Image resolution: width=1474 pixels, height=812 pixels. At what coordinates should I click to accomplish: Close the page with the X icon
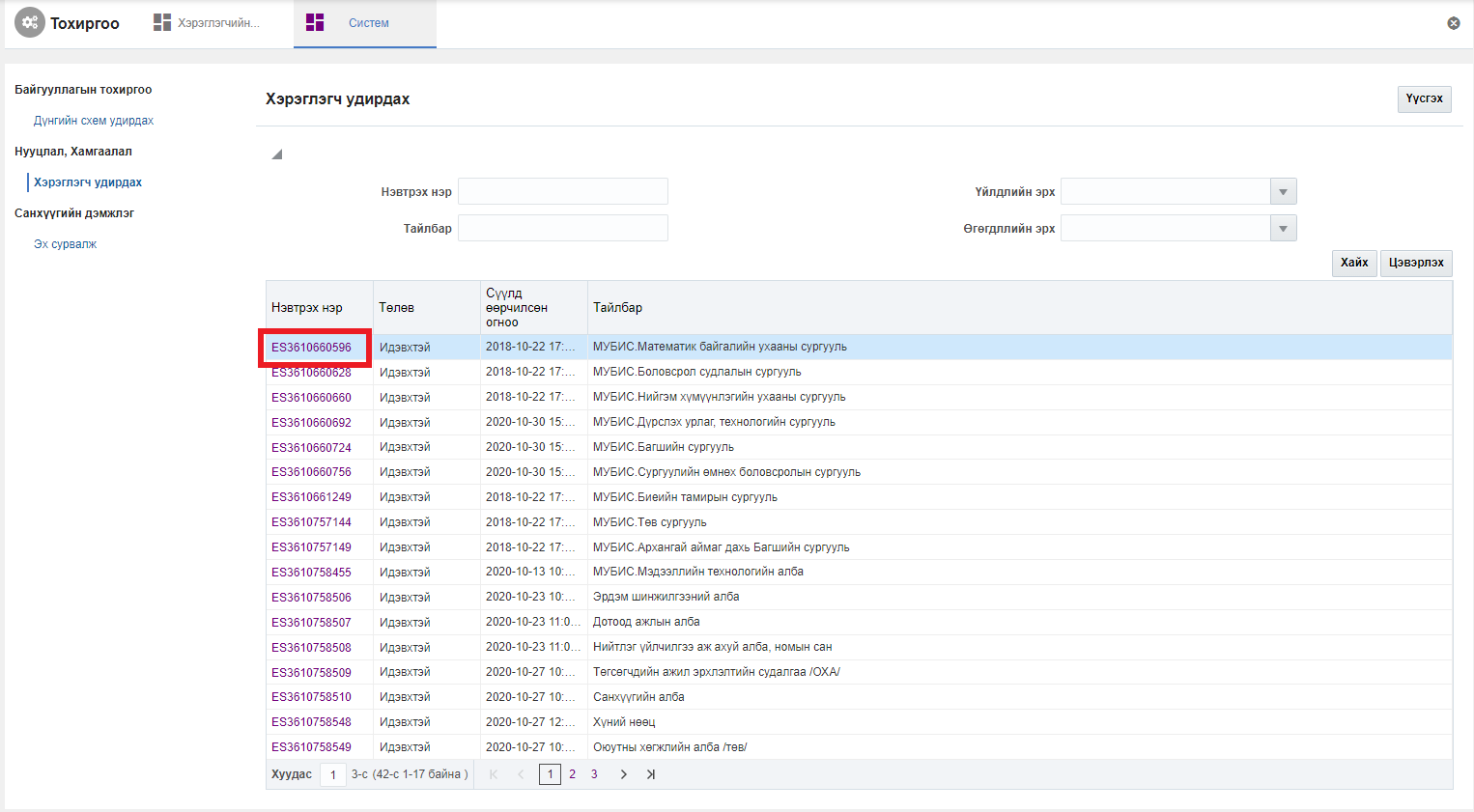tap(1454, 23)
